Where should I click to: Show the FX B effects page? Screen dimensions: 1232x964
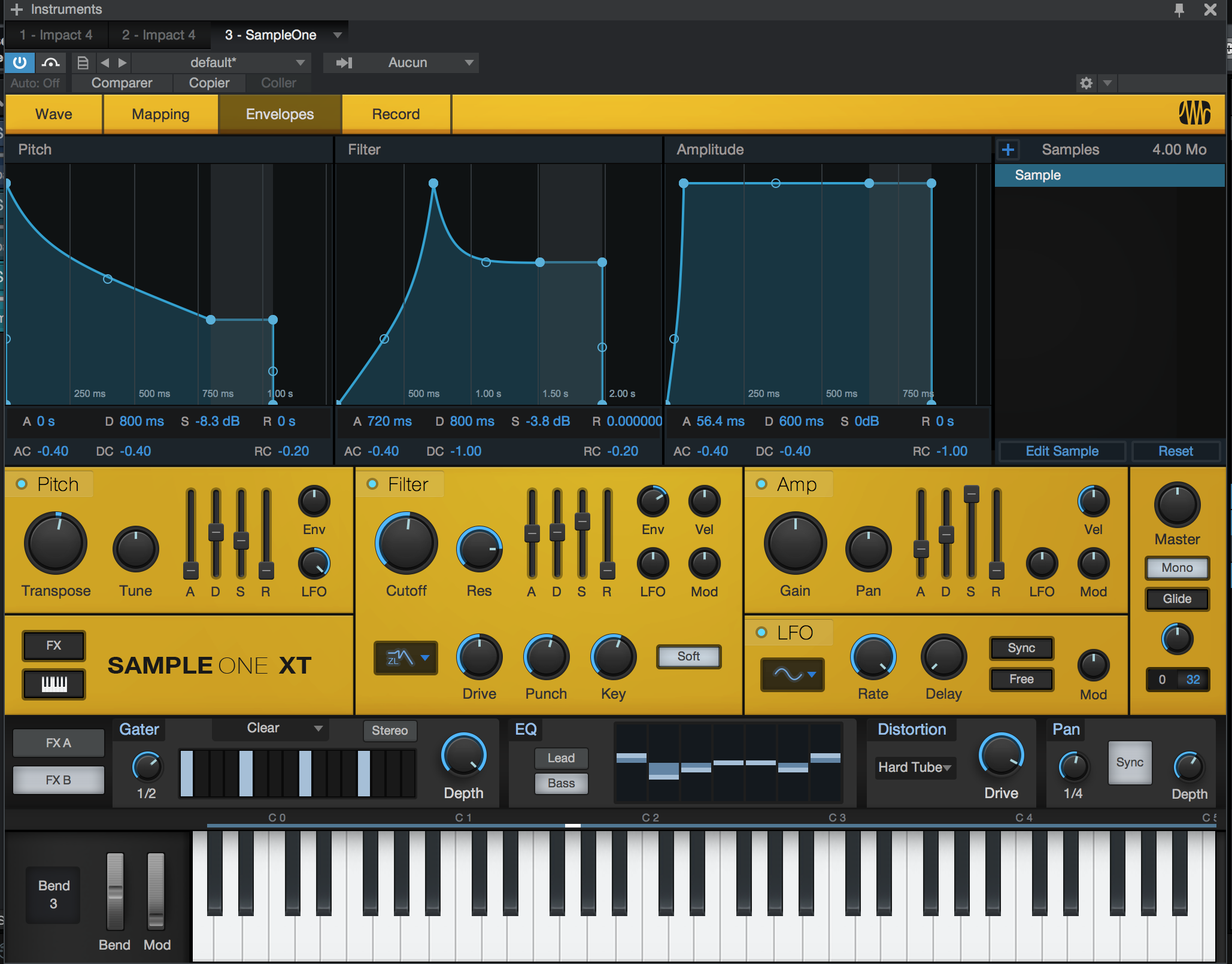coord(58,780)
